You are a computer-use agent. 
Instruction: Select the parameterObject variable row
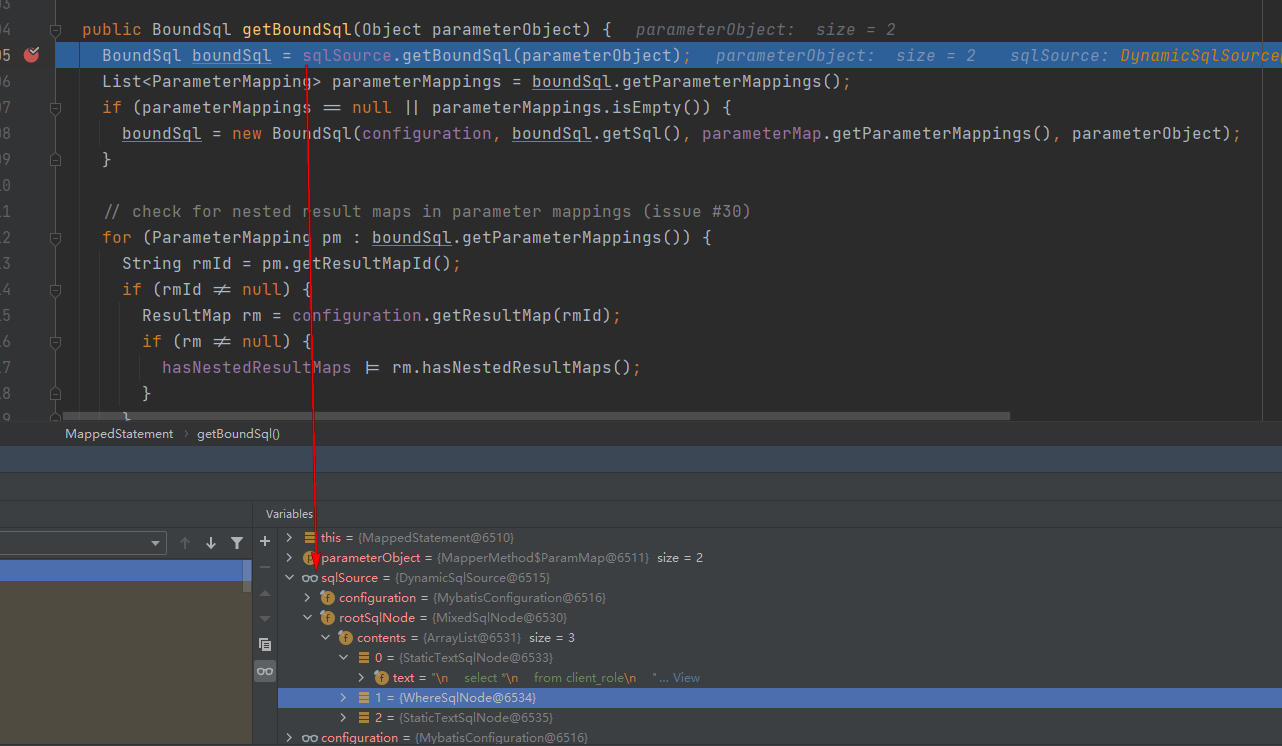(x=780, y=558)
